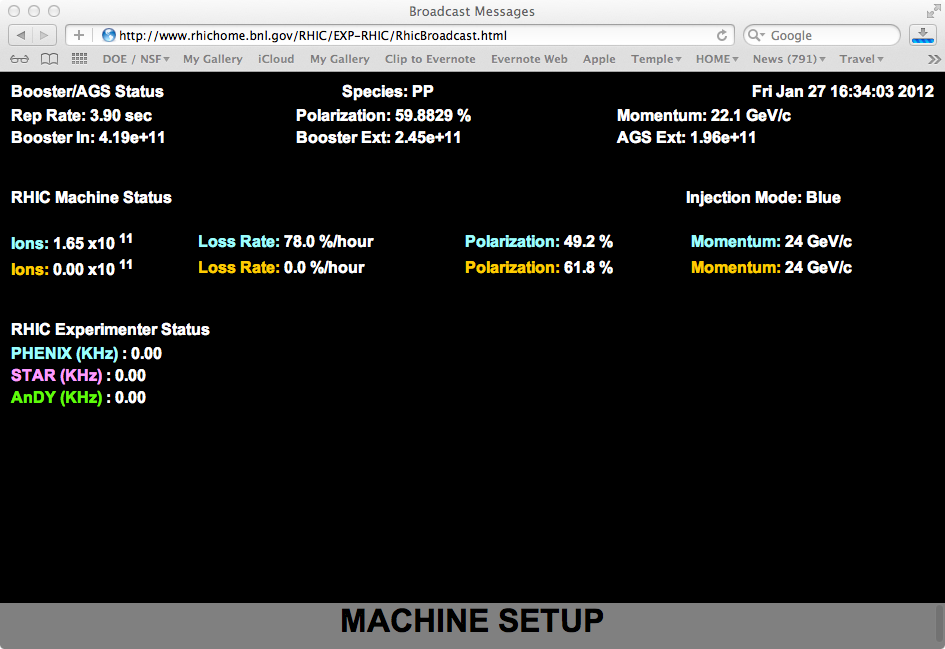
Task: Expand the Travel bookmarks folder
Action: 861,59
